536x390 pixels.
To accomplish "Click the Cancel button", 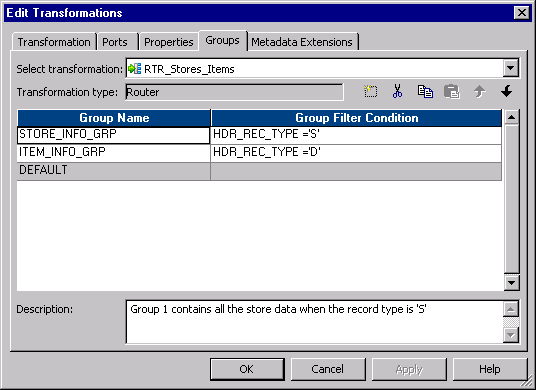I will [x=328, y=369].
